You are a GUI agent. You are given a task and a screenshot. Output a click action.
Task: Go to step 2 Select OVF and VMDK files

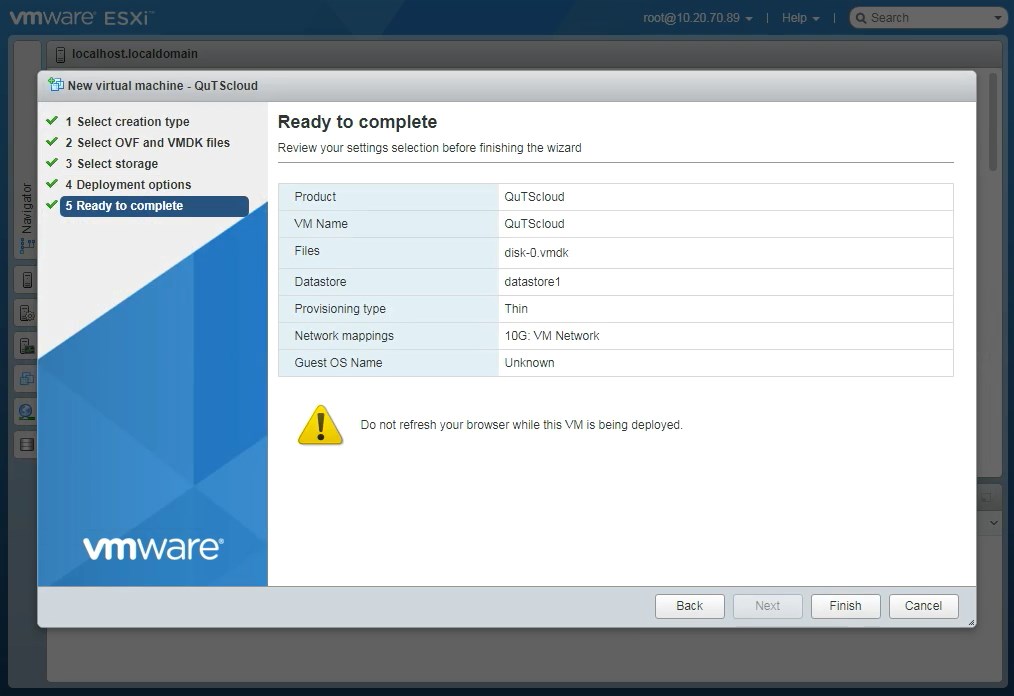pos(147,142)
